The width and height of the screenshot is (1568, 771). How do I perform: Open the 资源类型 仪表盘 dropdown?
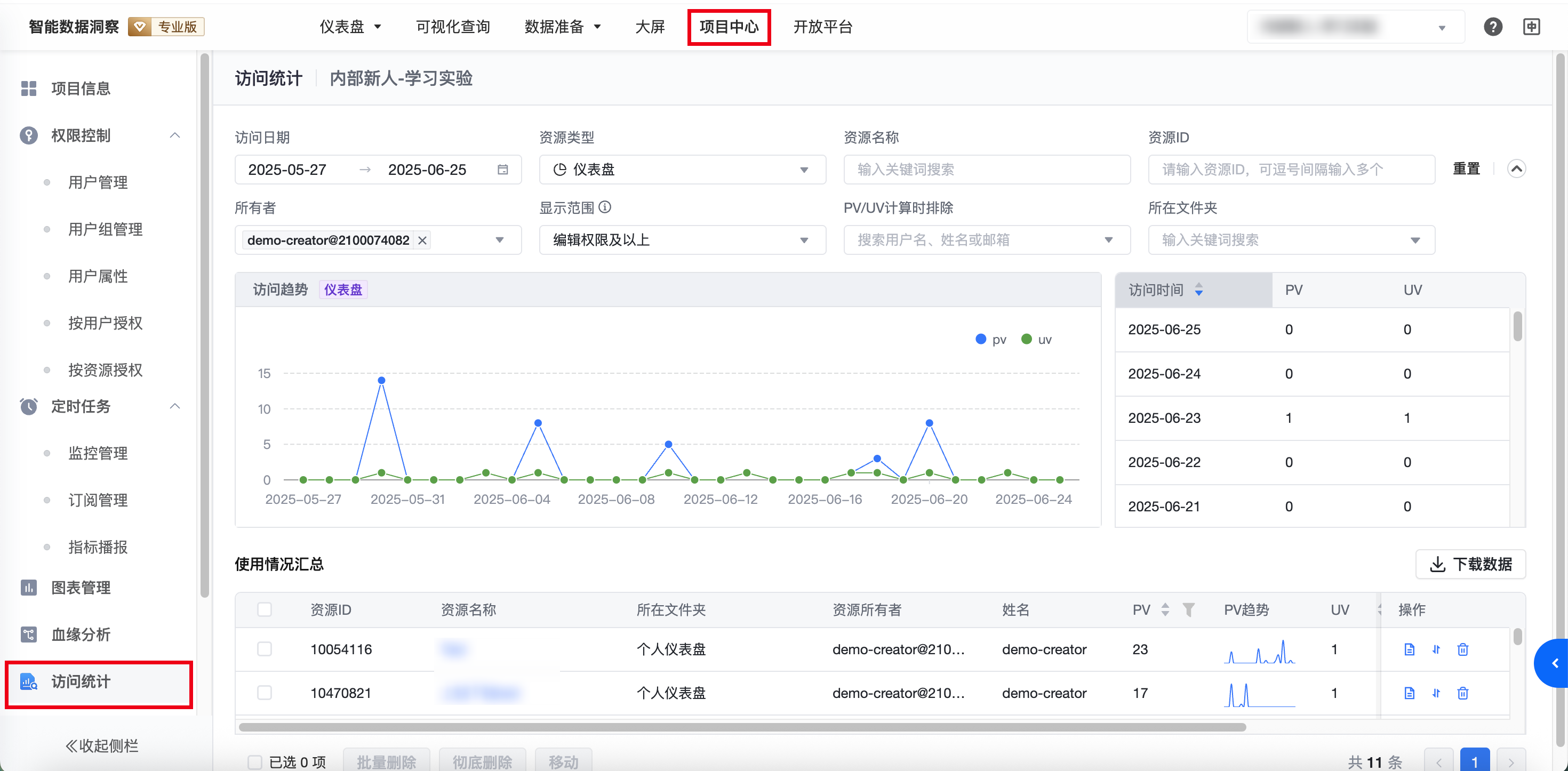point(682,170)
